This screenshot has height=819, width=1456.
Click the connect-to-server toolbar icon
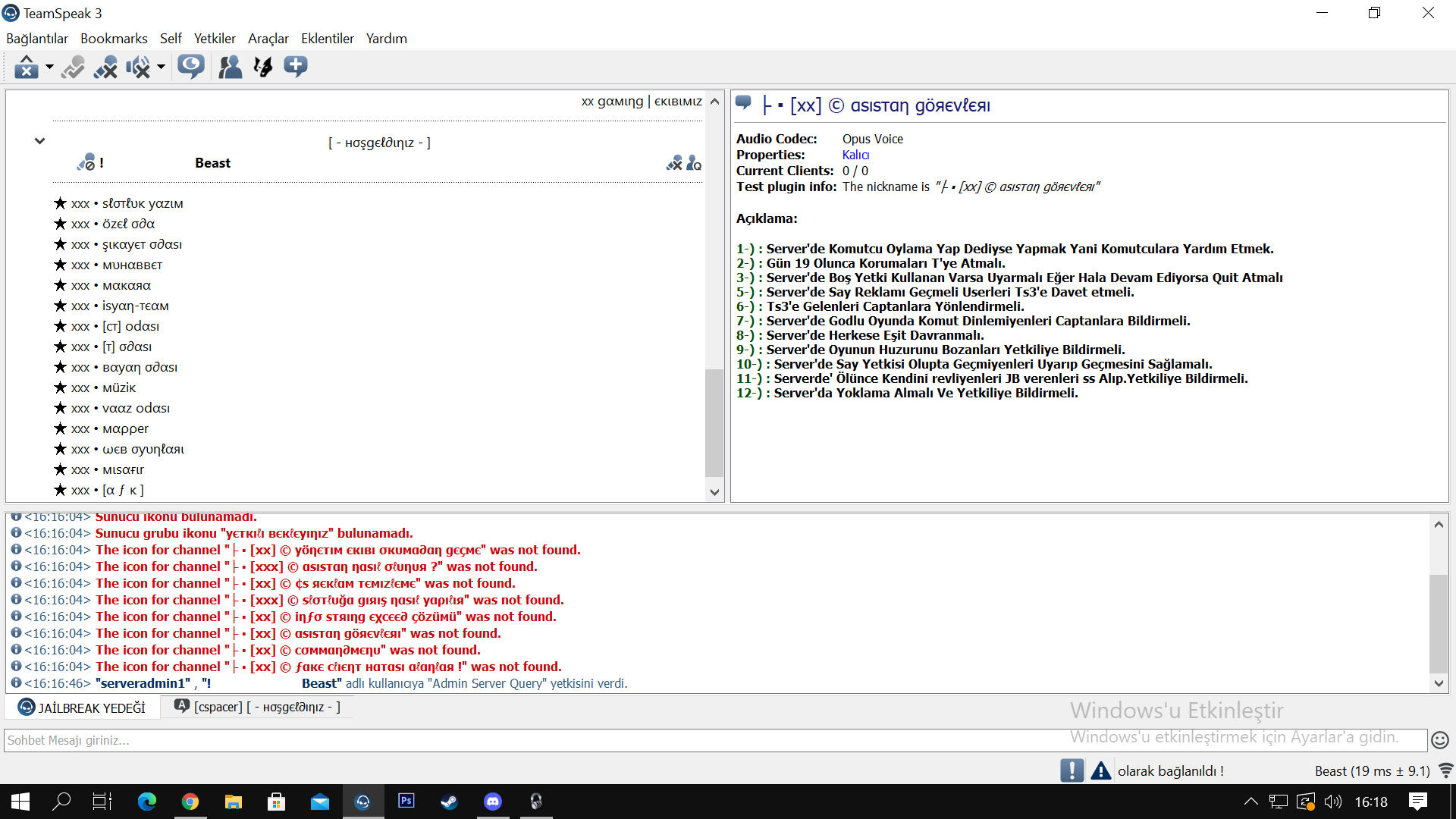click(x=27, y=67)
